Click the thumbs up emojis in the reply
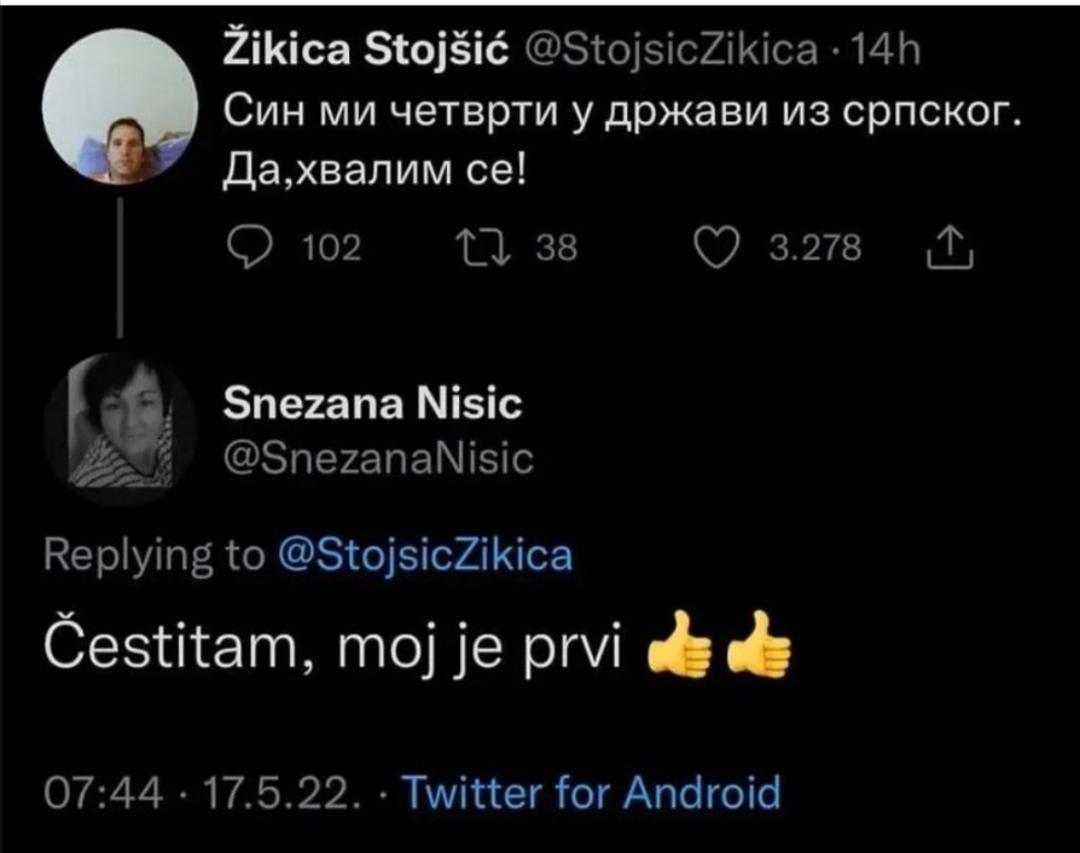 719,654
